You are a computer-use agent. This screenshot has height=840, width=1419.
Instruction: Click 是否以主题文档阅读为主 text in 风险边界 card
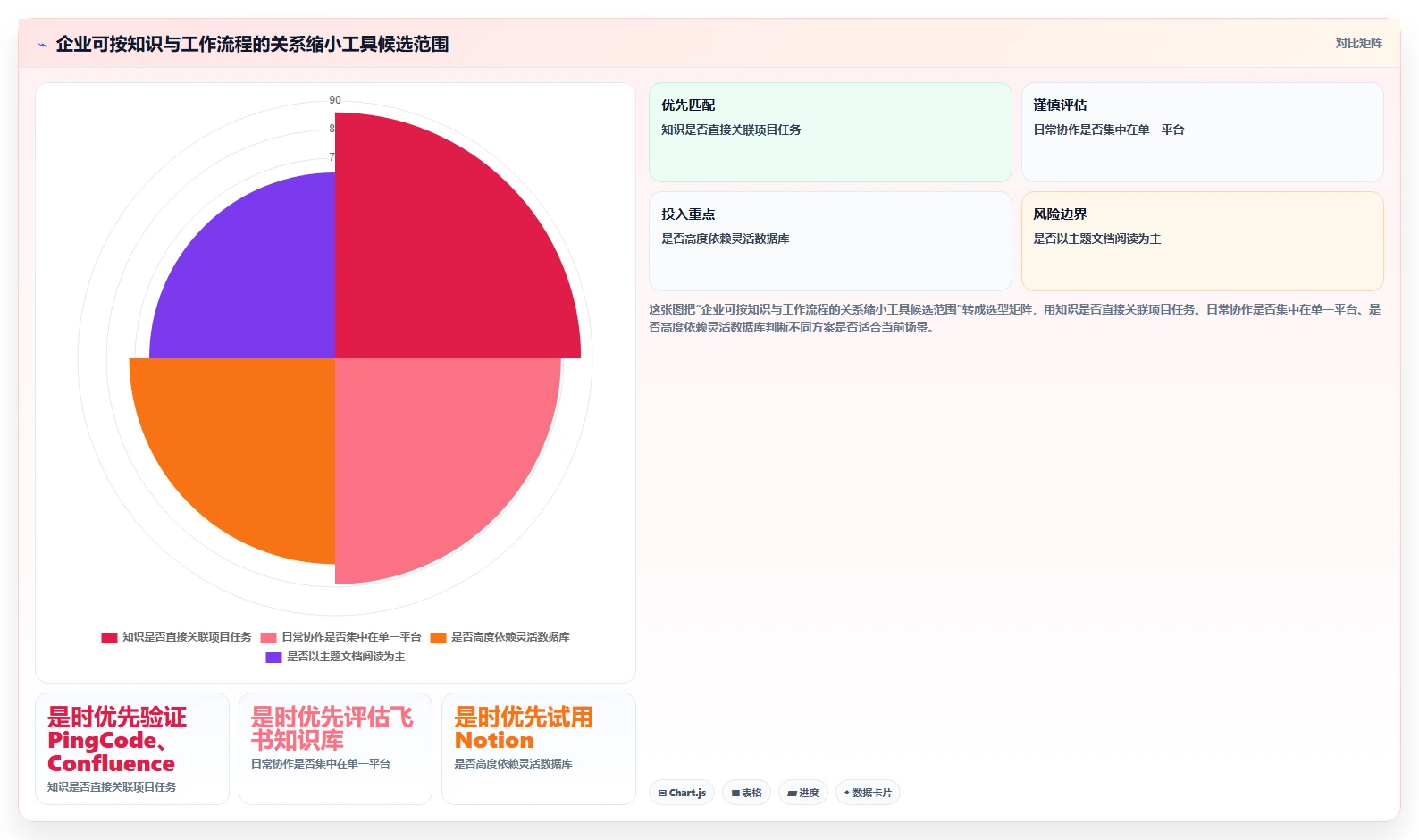click(1097, 239)
